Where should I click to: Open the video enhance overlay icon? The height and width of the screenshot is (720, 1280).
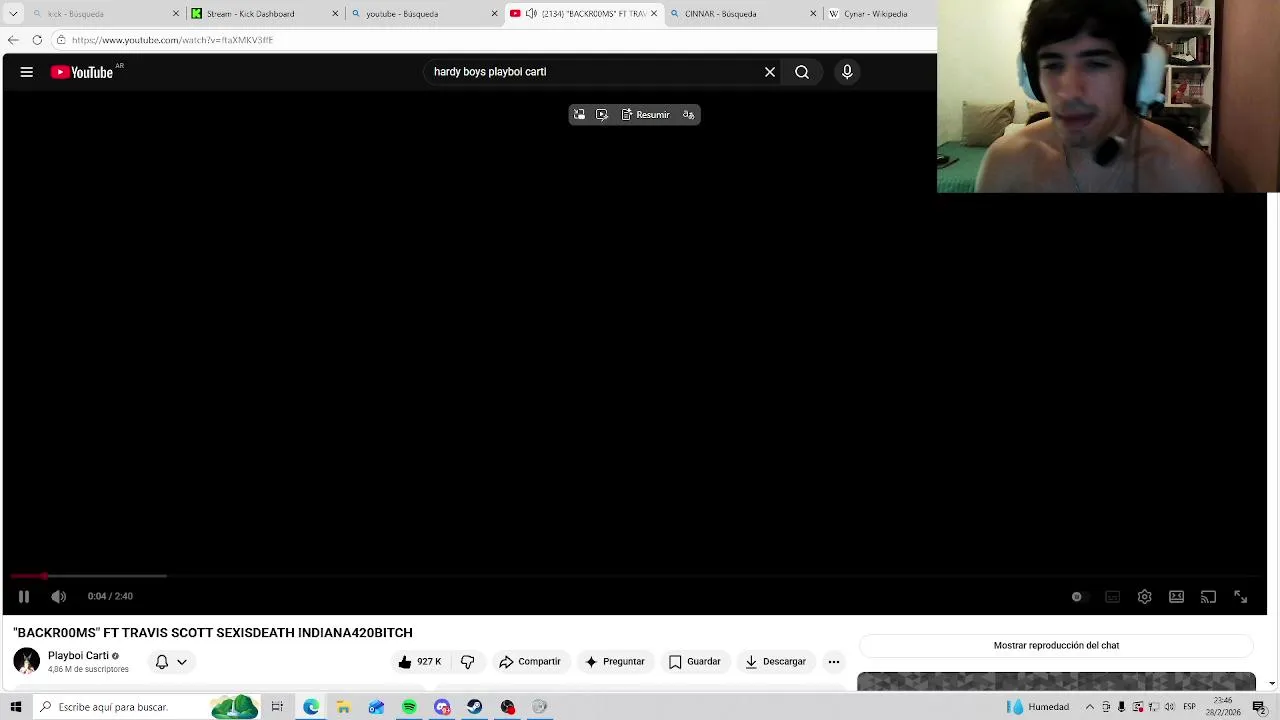(602, 115)
